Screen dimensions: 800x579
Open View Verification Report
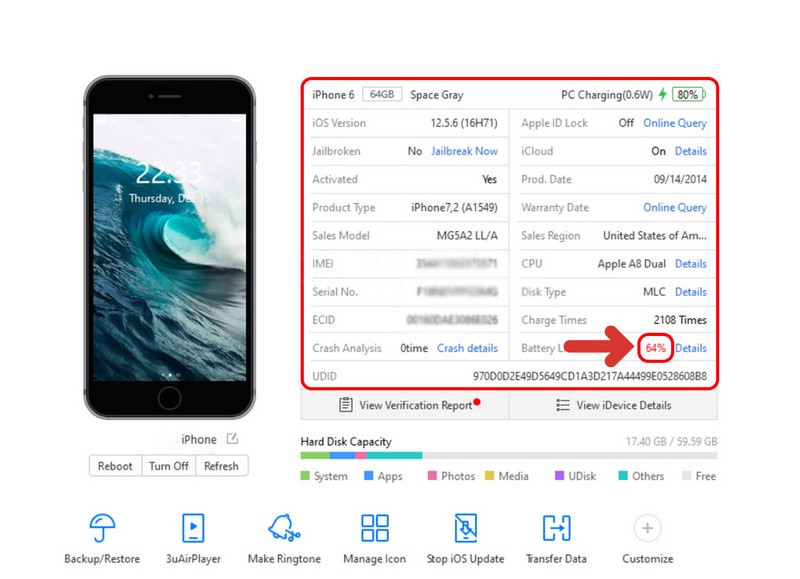pyautogui.click(x=405, y=405)
